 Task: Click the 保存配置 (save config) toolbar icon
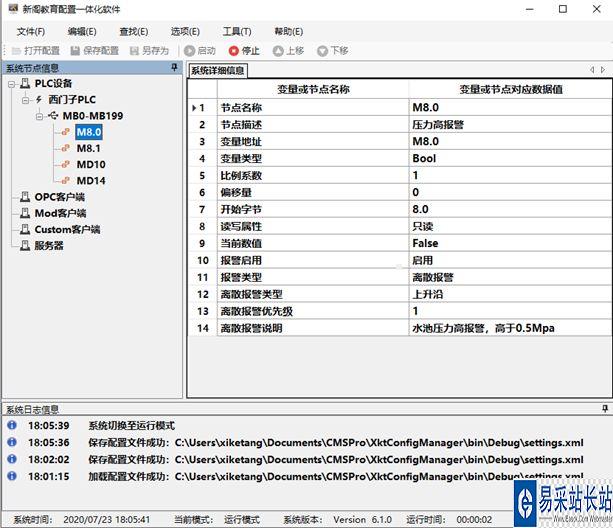74,50
